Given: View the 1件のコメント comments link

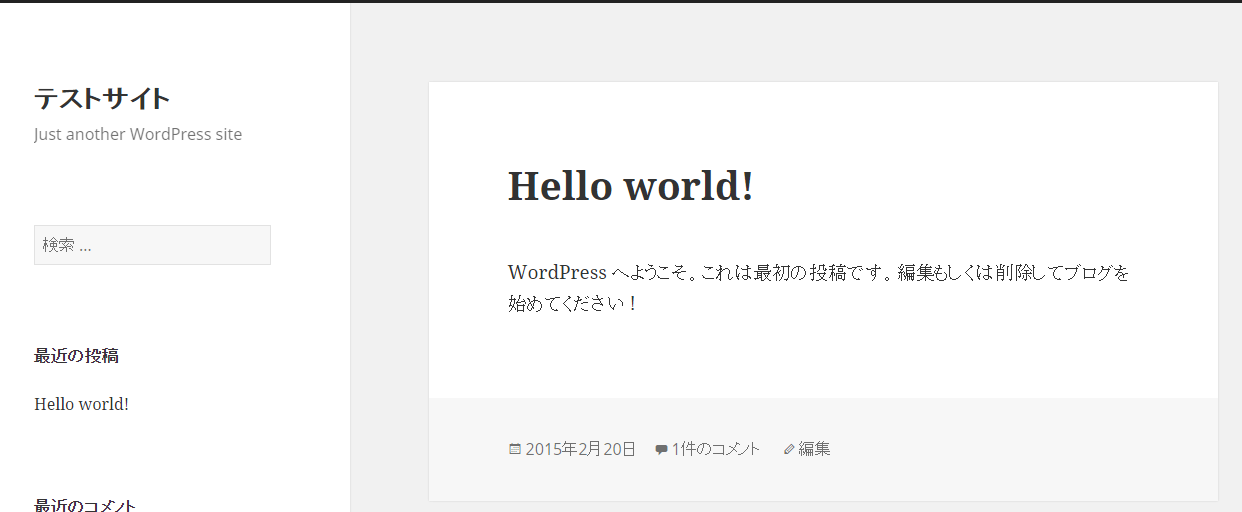Looking at the screenshot, I should pyautogui.click(x=715, y=449).
